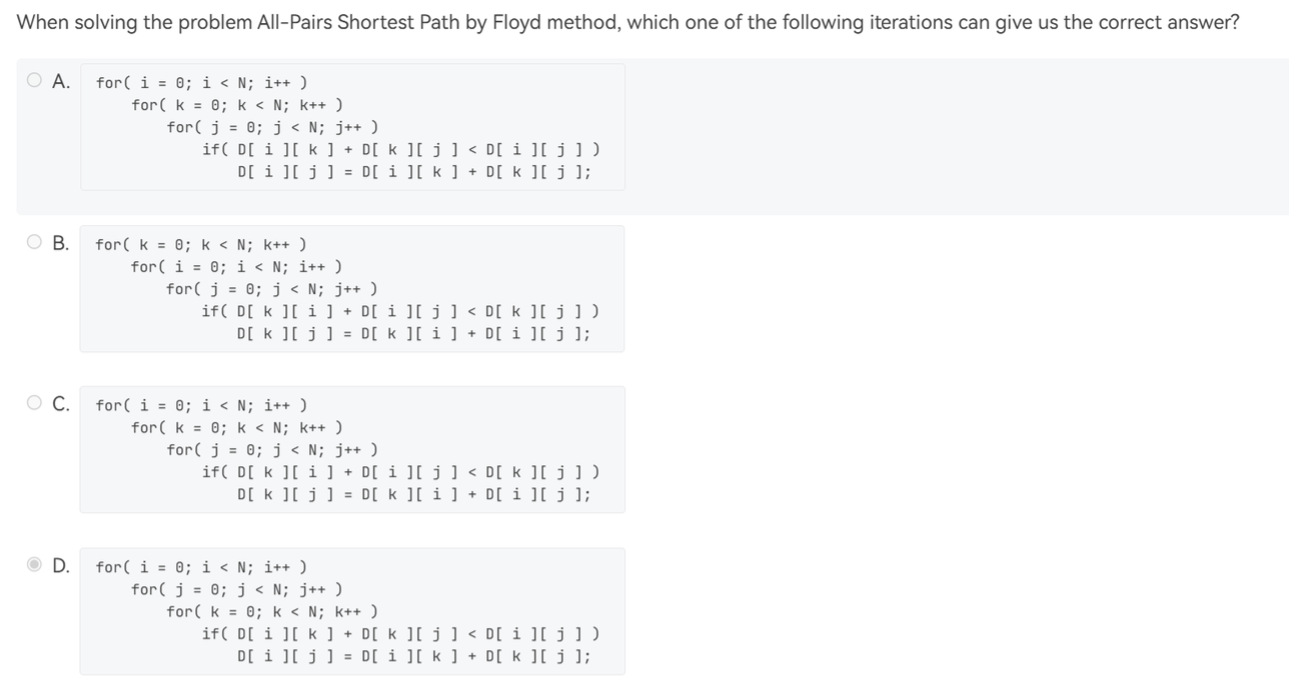Click the assignment line in option B code
The image size is (1289, 677).
413,333
